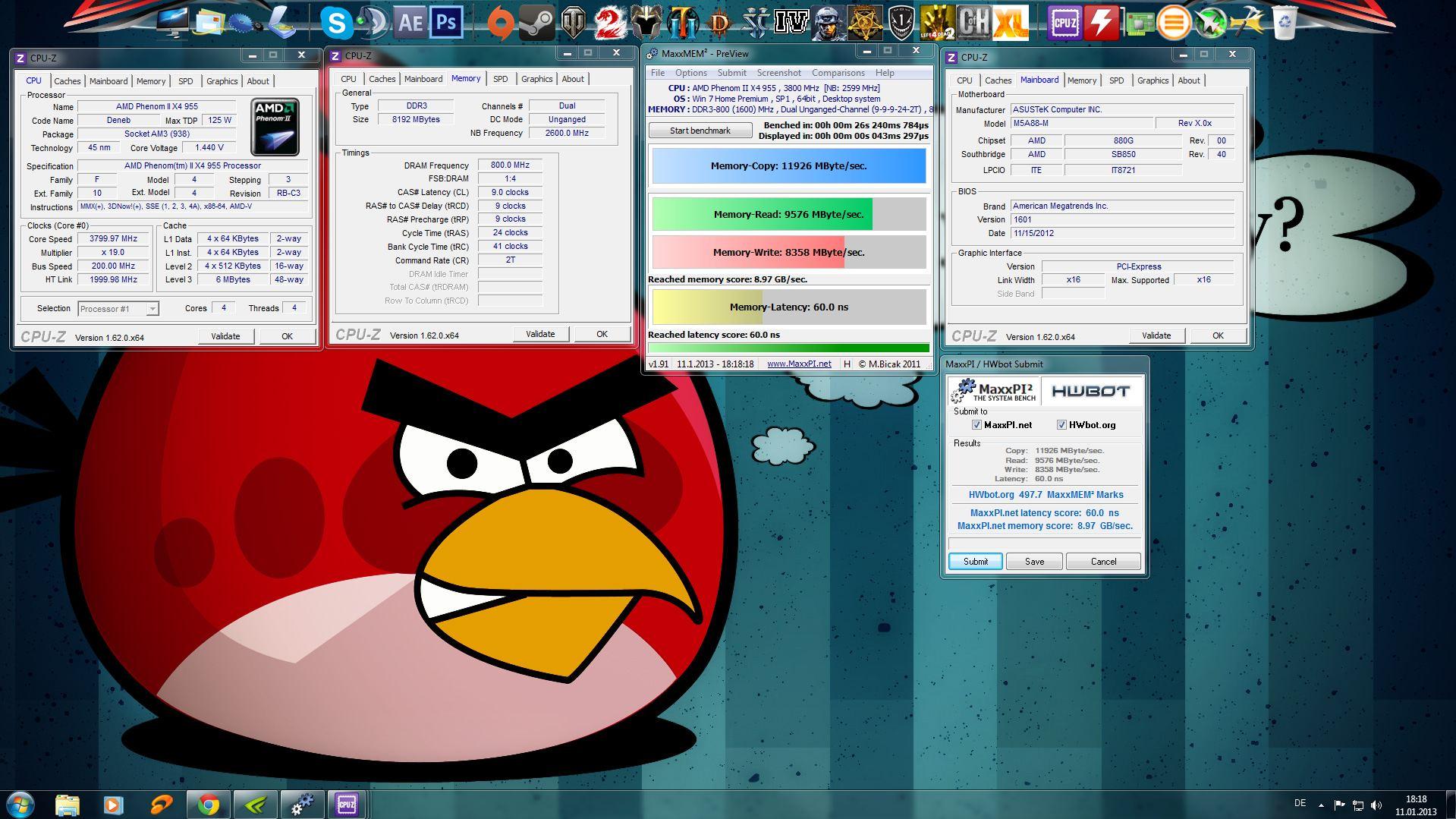Open Memory tab in right CPU-Z window
Viewport: 1456px width, 819px height.
1081,80
